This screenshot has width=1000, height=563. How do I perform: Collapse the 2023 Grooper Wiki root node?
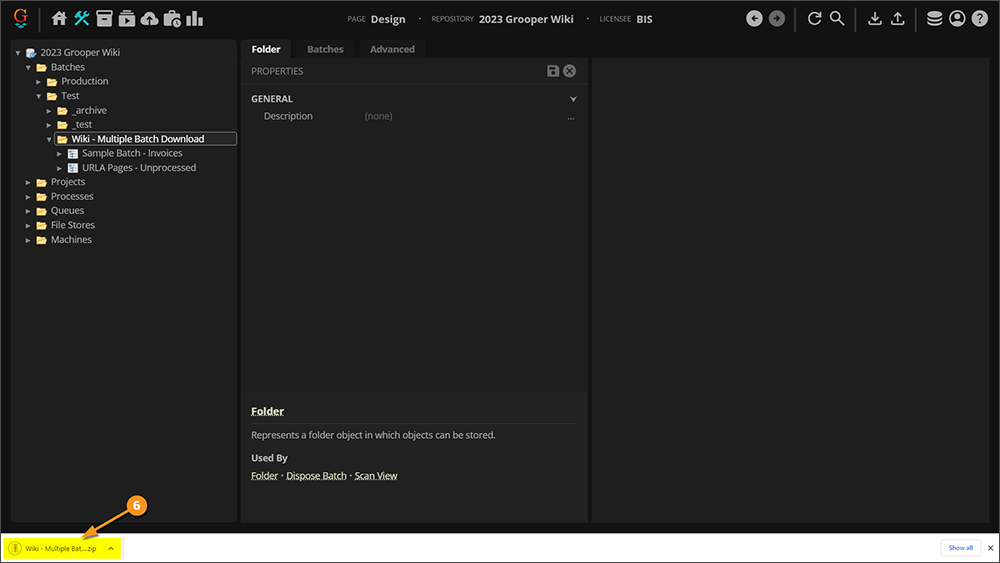(x=18, y=53)
